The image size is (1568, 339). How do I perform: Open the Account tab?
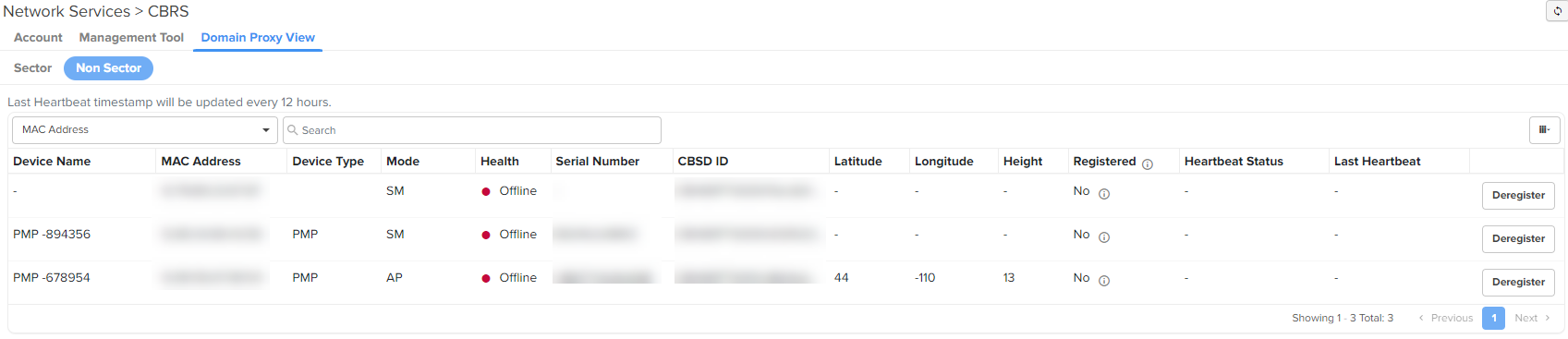coord(38,38)
